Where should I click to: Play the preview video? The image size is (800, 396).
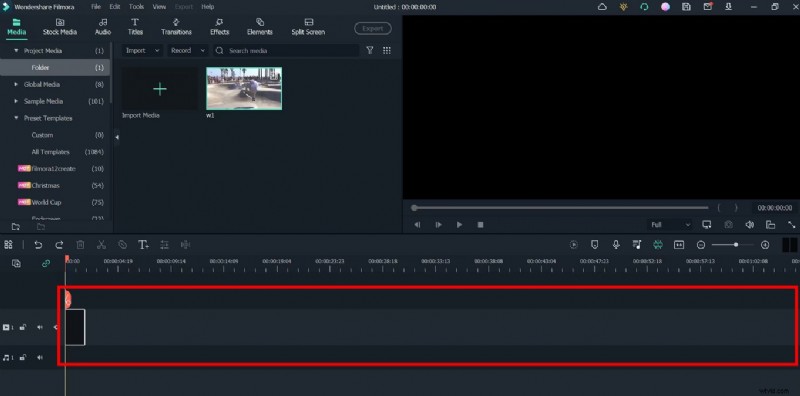point(459,225)
